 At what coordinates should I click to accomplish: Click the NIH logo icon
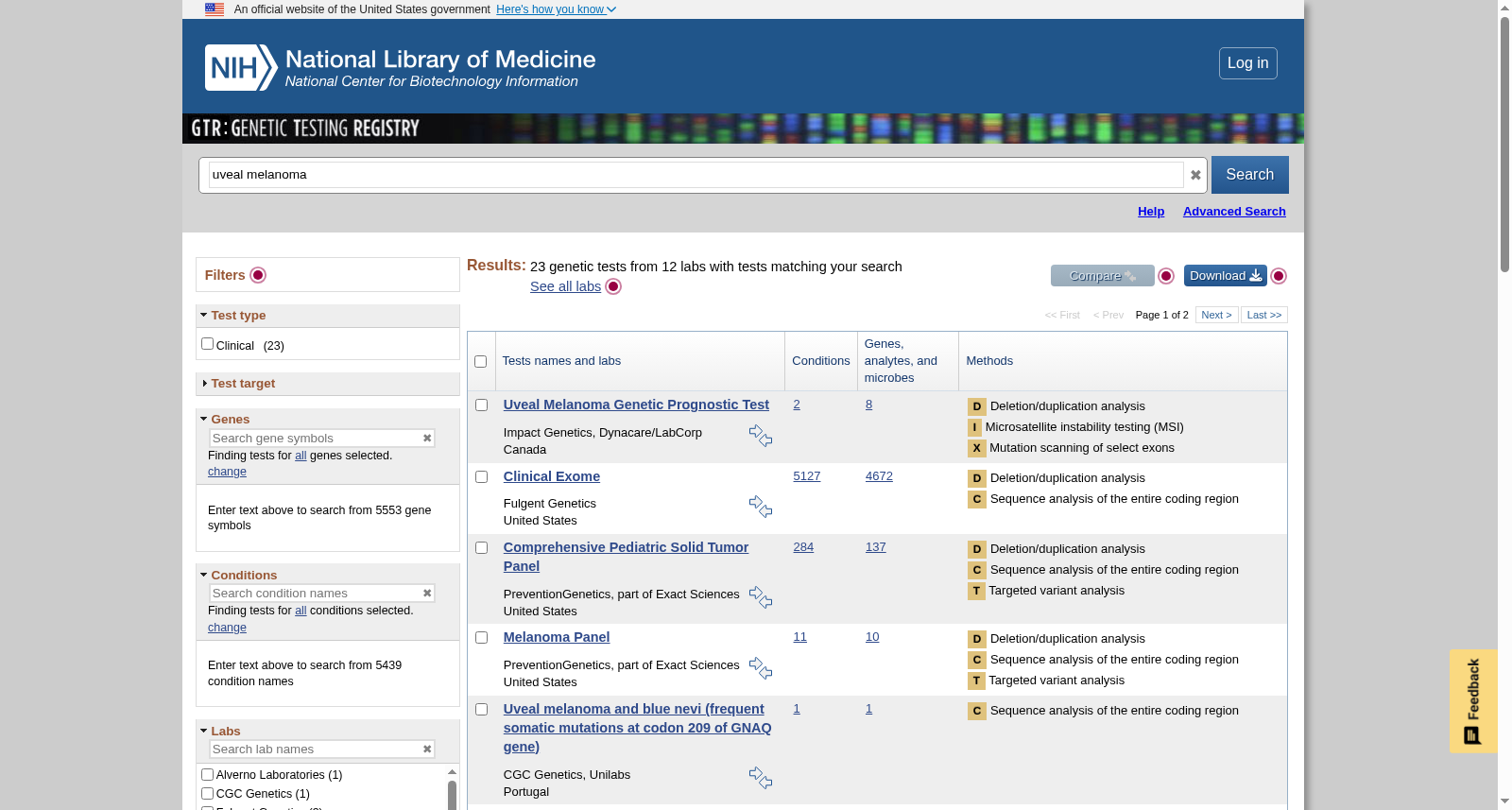click(241, 67)
